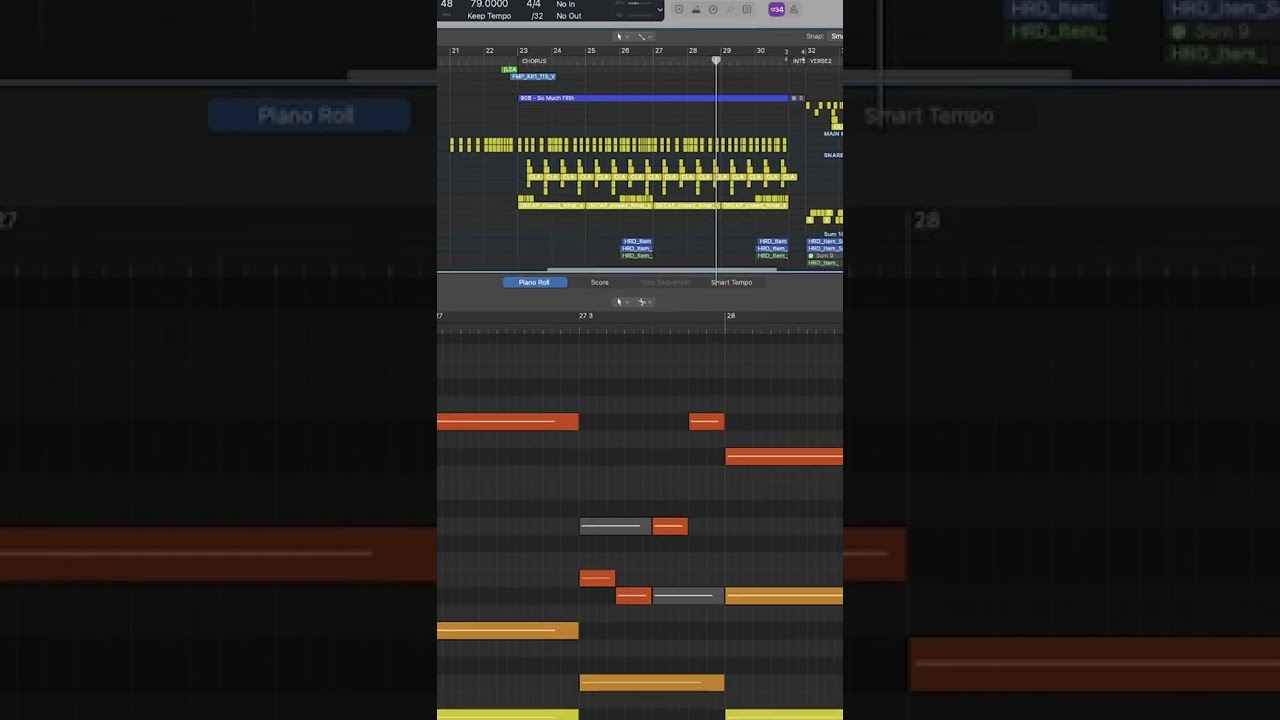Open the Tuner from the control bar
This screenshot has height=720, width=1280.
coord(729,9)
